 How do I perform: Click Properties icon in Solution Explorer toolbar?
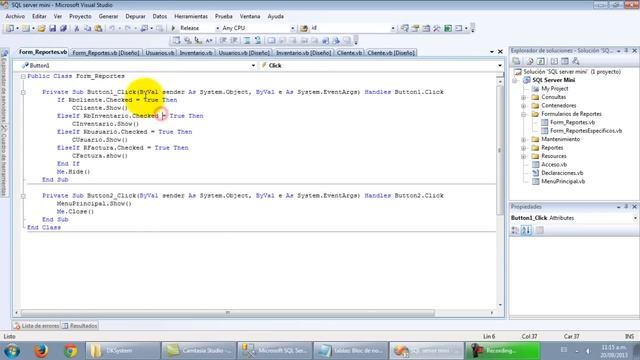pos(516,61)
